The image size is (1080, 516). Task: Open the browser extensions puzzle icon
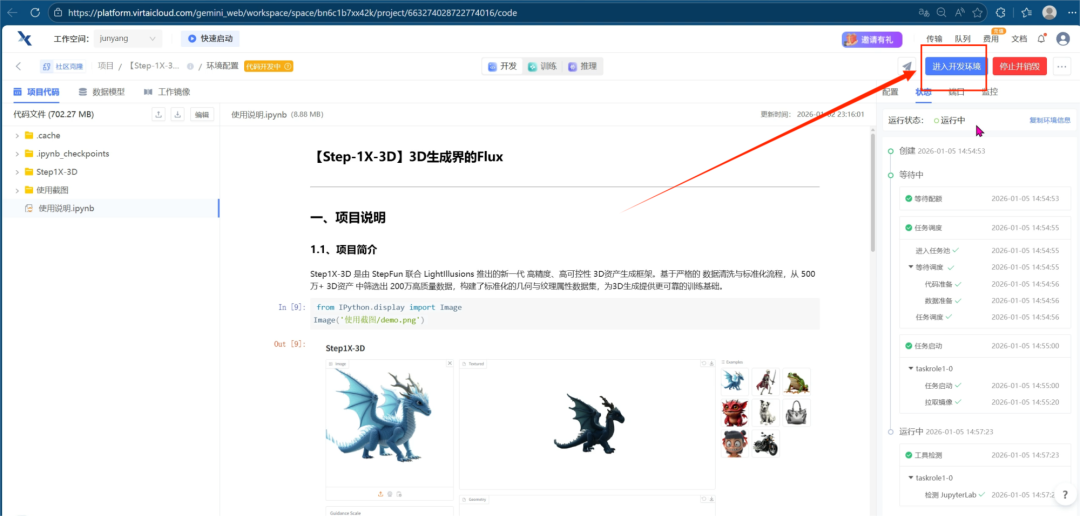coord(1001,12)
